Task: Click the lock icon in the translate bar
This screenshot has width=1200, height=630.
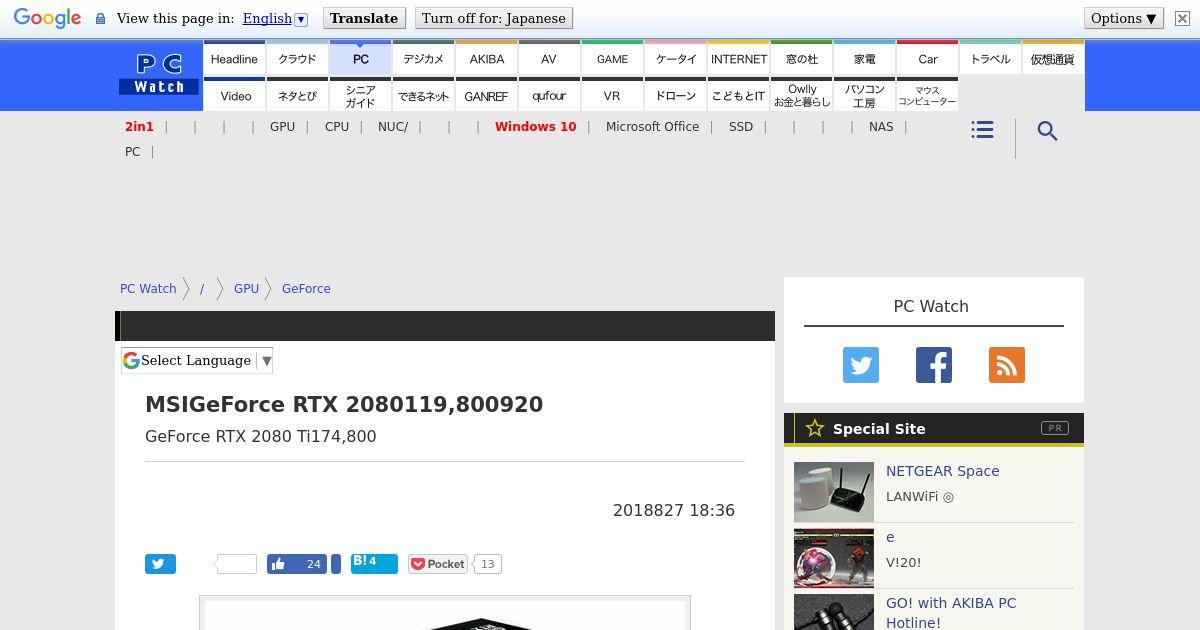Action: tap(100, 18)
